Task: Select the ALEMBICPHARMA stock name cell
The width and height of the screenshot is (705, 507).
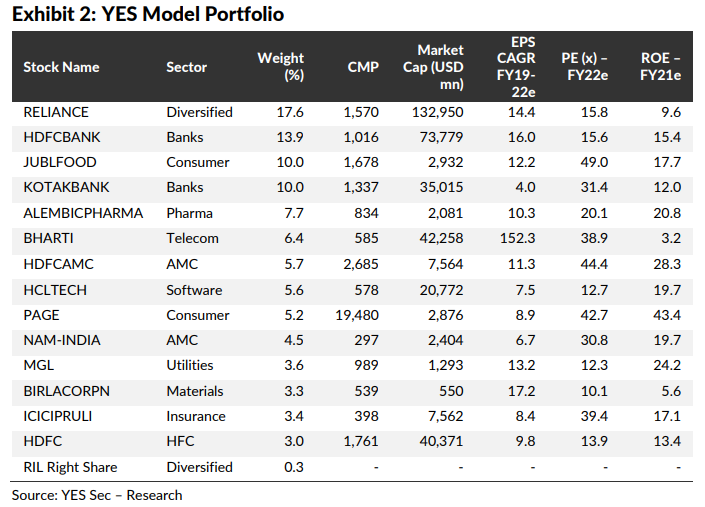Action: [83, 213]
